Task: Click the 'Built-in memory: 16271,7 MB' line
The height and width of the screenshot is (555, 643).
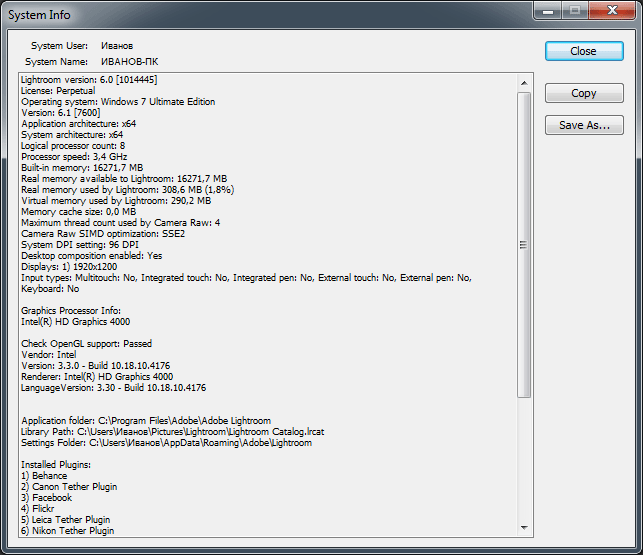Action: 82,168
